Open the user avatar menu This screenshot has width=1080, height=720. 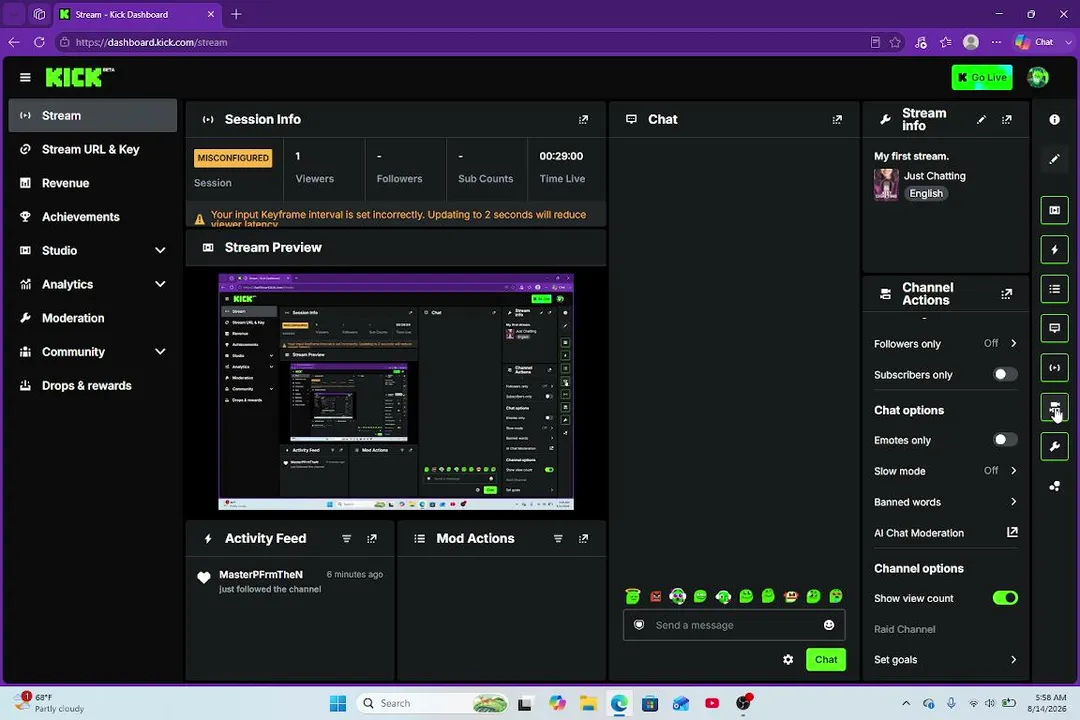pyautogui.click(x=1037, y=77)
